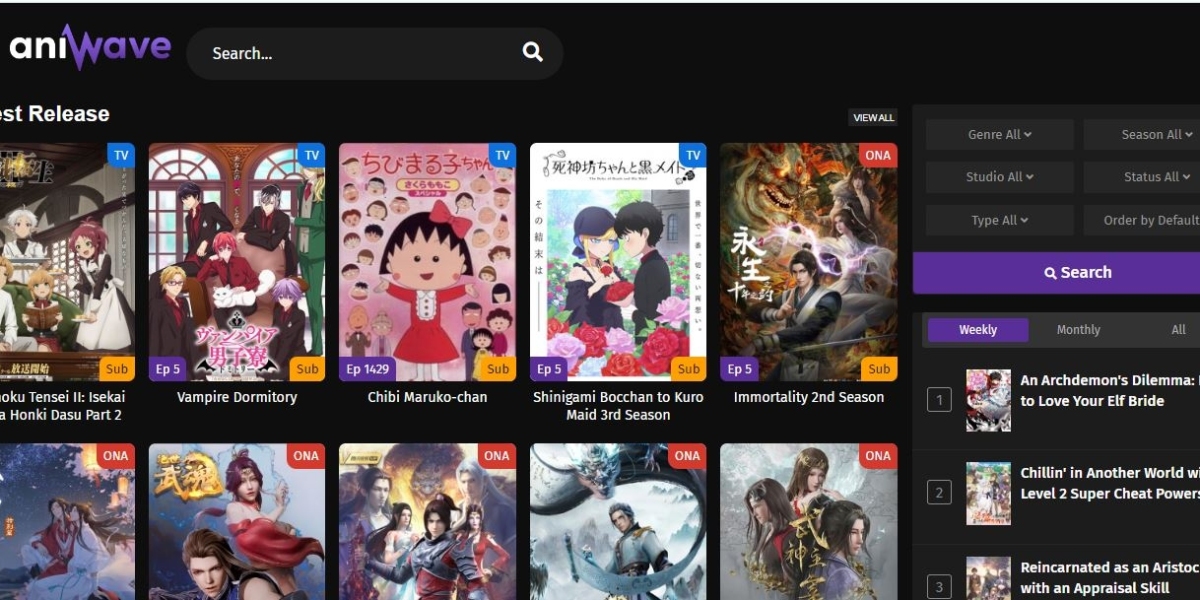Image resolution: width=1200 pixels, height=600 pixels.
Task: Click the ONA badge on Immortality 2nd Season
Action: [878, 155]
